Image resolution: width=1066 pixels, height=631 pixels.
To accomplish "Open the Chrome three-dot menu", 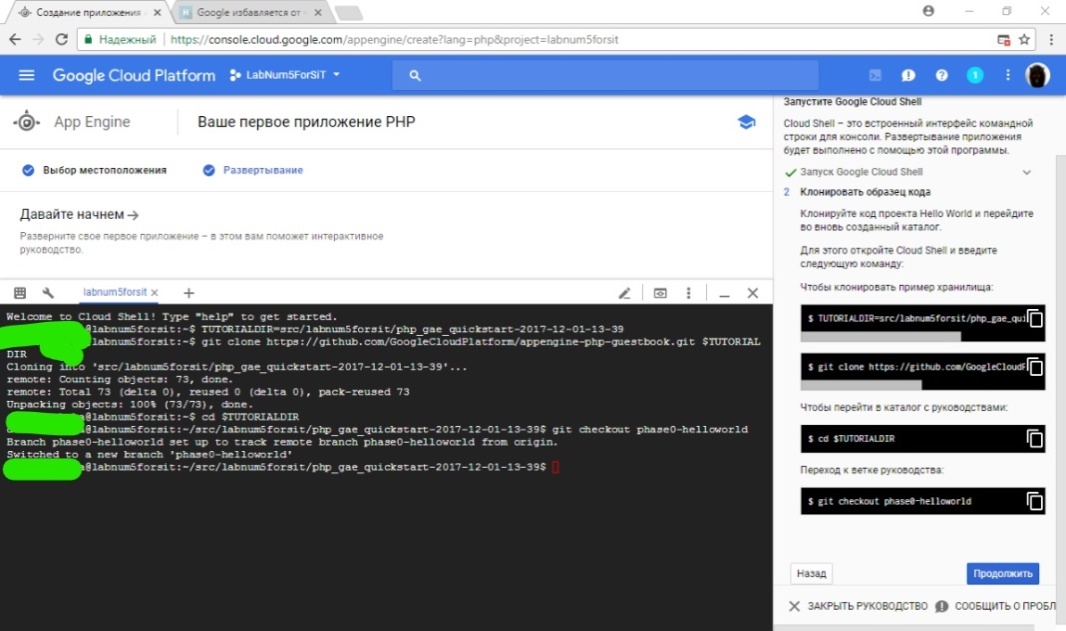I will (1051, 39).
